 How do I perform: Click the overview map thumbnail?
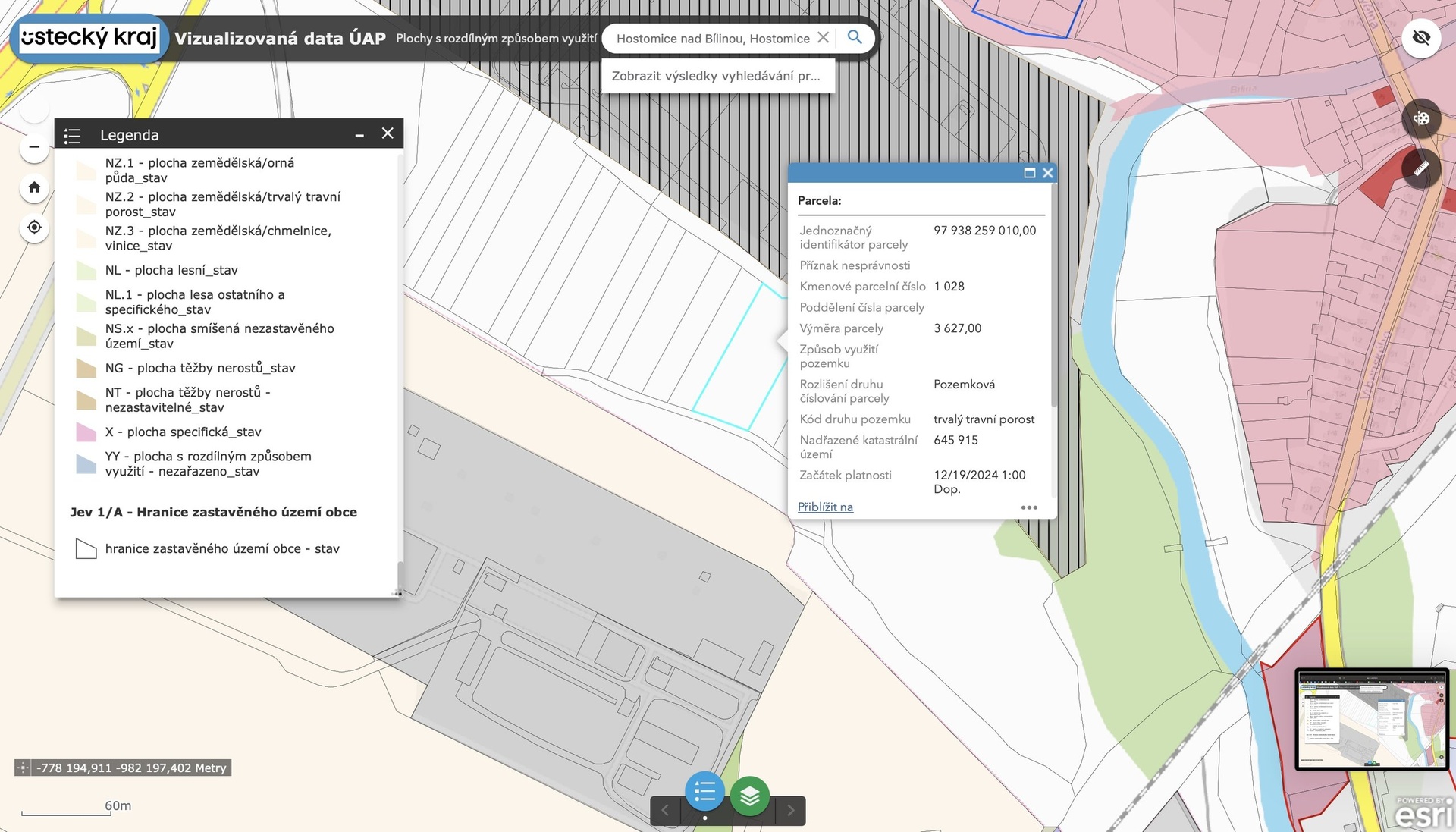[x=1373, y=719]
